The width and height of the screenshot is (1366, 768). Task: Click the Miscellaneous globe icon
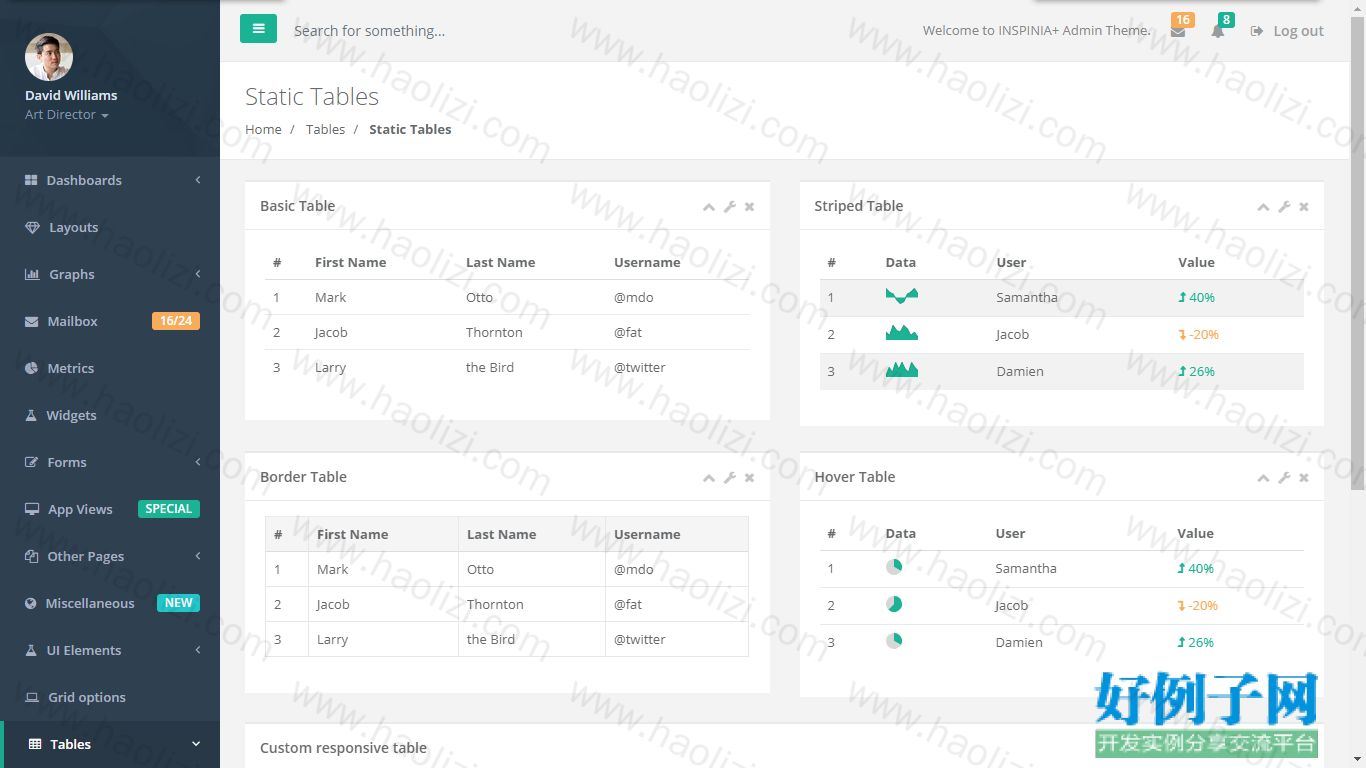pos(31,603)
